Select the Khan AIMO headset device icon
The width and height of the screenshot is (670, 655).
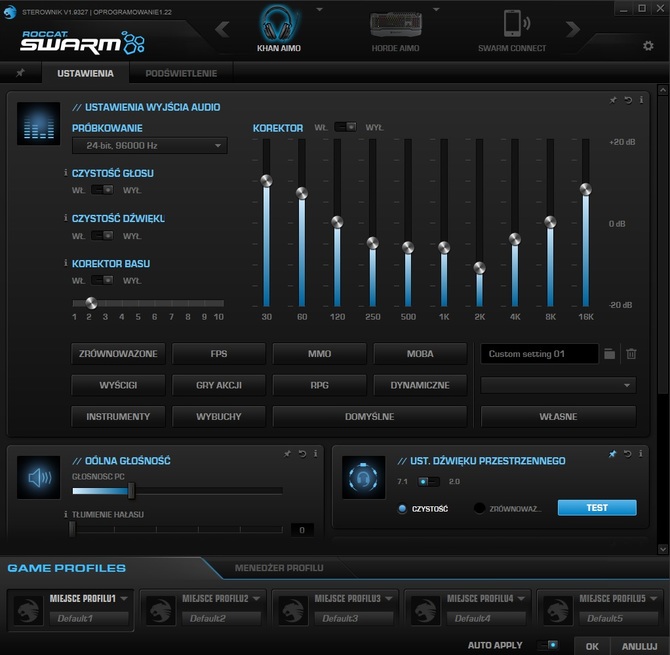point(279,23)
